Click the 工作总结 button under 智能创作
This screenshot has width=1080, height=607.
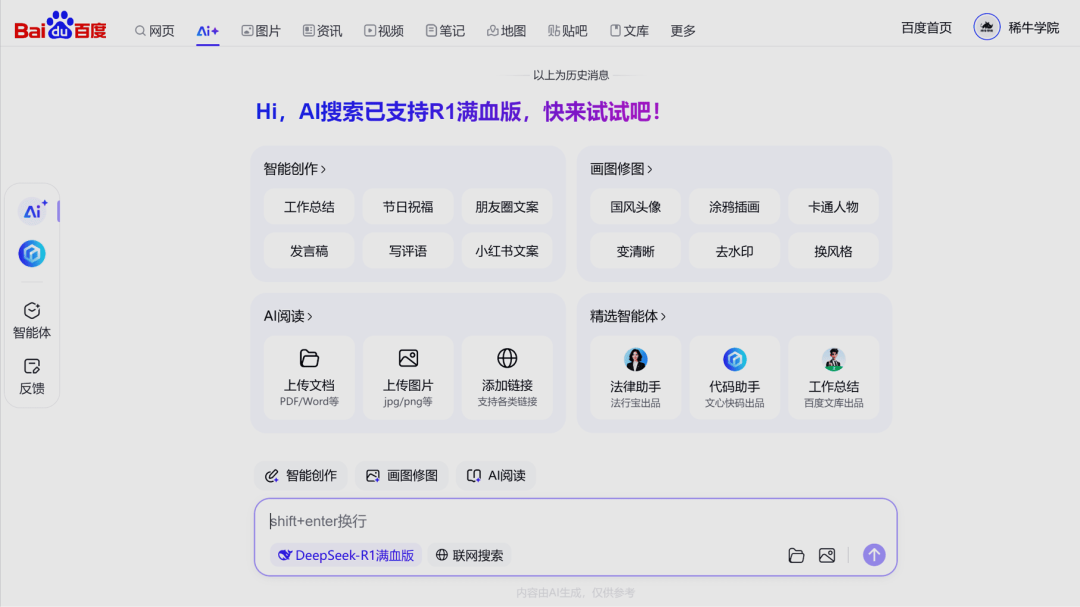coord(309,207)
